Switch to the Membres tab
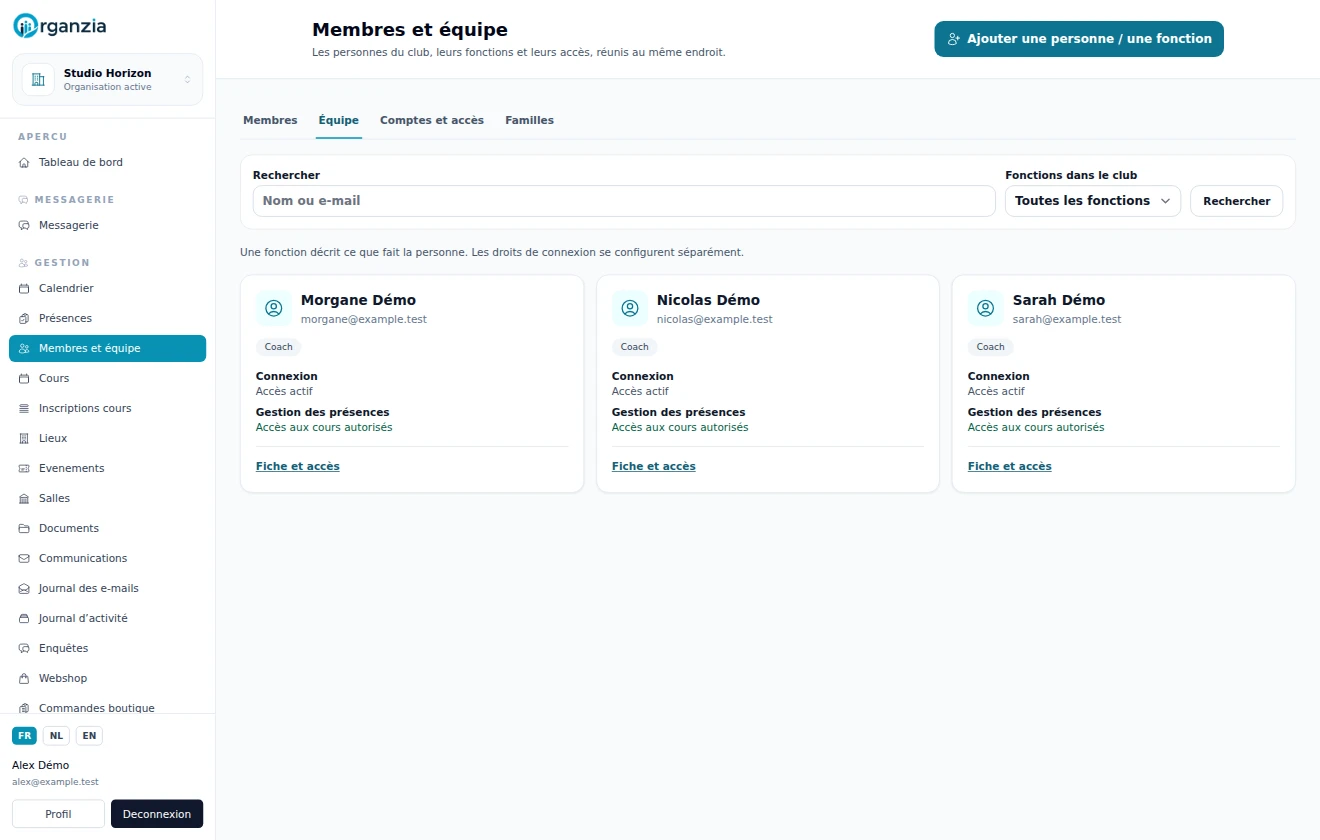The height and width of the screenshot is (840, 1320). pos(270,120)
